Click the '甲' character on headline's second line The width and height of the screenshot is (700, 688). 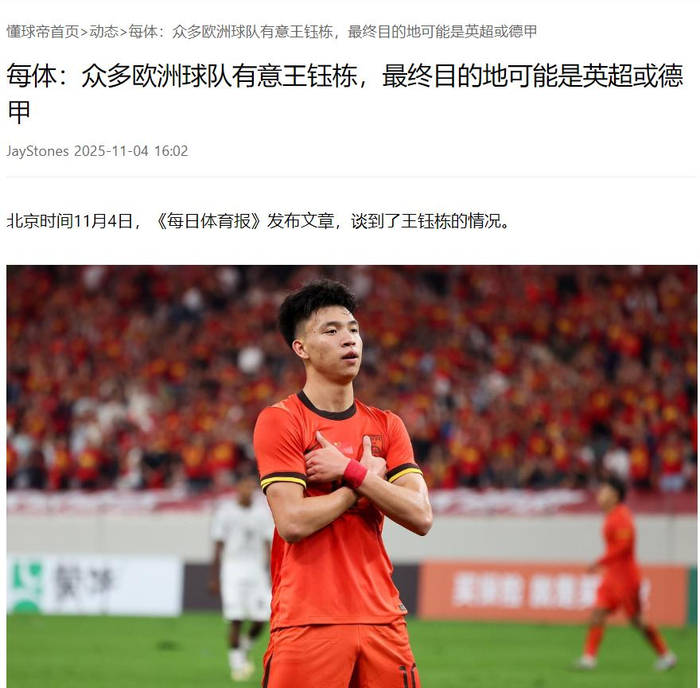19,112
